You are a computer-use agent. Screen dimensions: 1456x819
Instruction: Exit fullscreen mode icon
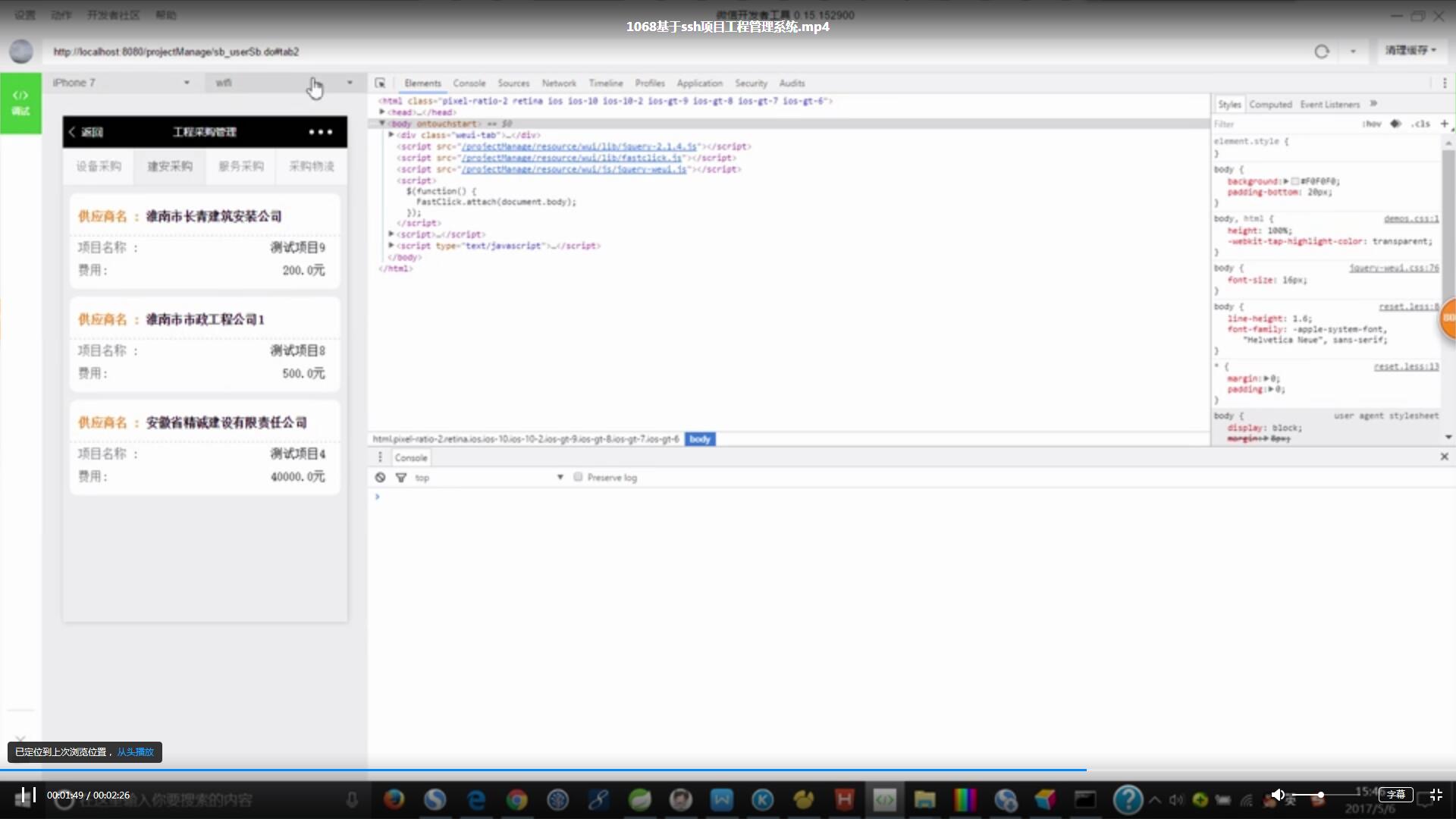pos(1436,795)
